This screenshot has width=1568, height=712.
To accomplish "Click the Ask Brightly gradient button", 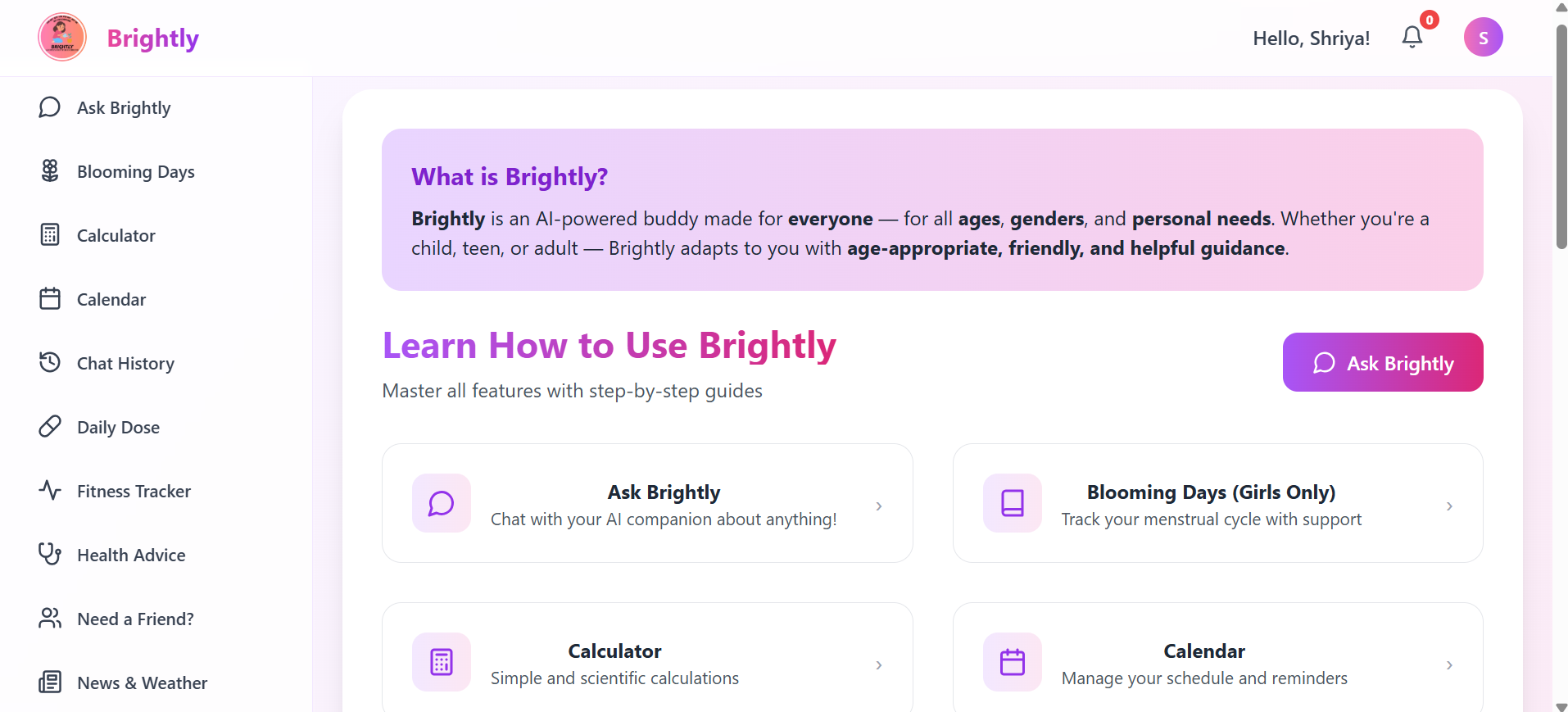I will tap(1382, 362).
